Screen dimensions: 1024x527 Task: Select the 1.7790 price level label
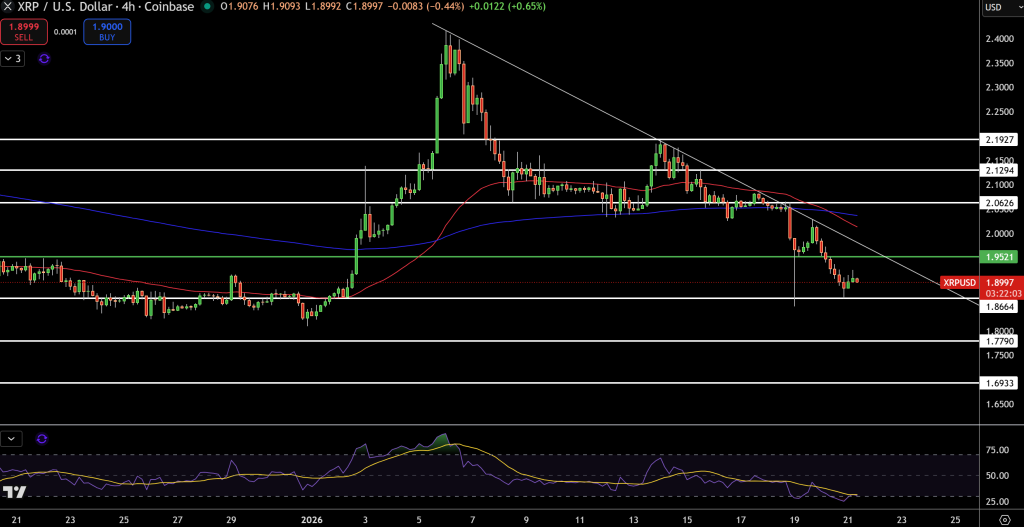[999, 341]
